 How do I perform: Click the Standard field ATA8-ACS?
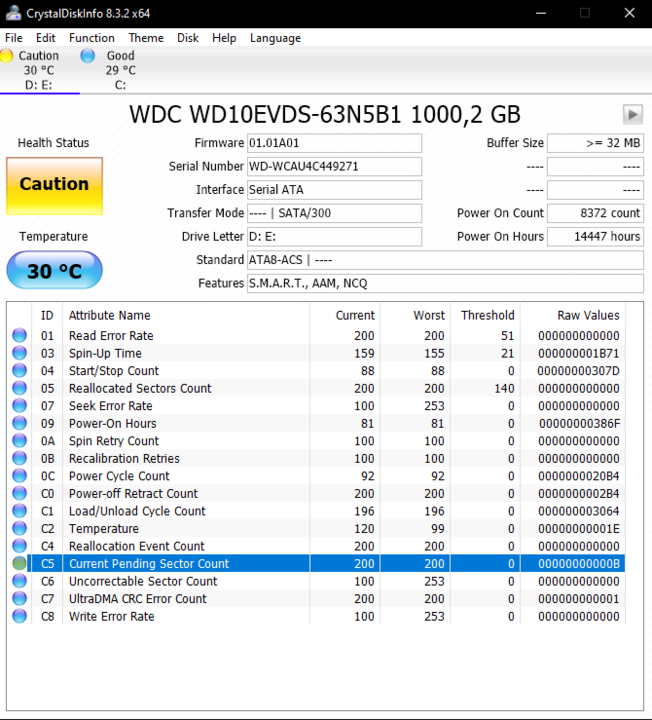[x=445, y=260]
